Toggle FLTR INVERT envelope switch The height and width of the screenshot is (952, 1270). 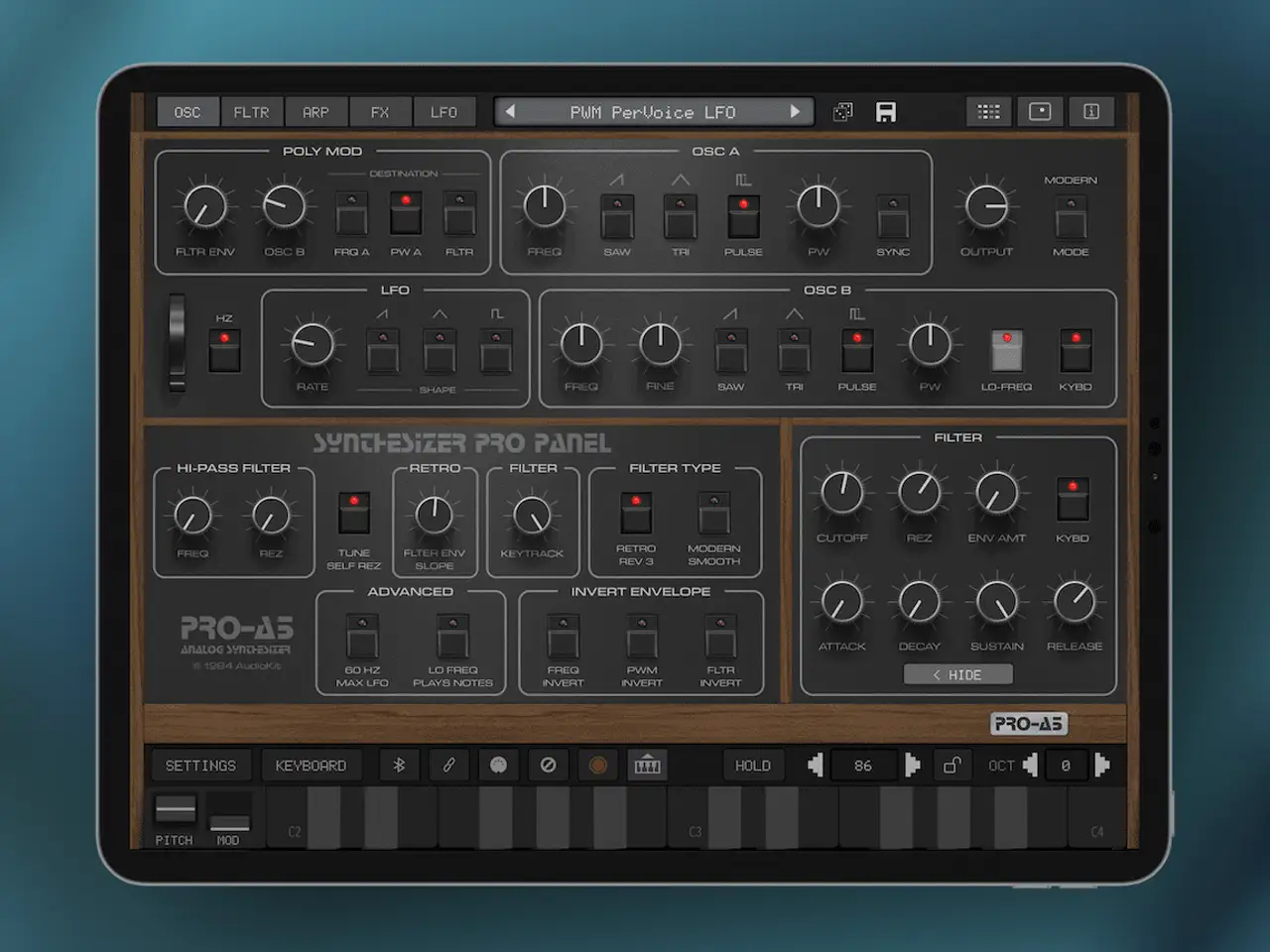(720, 638)
